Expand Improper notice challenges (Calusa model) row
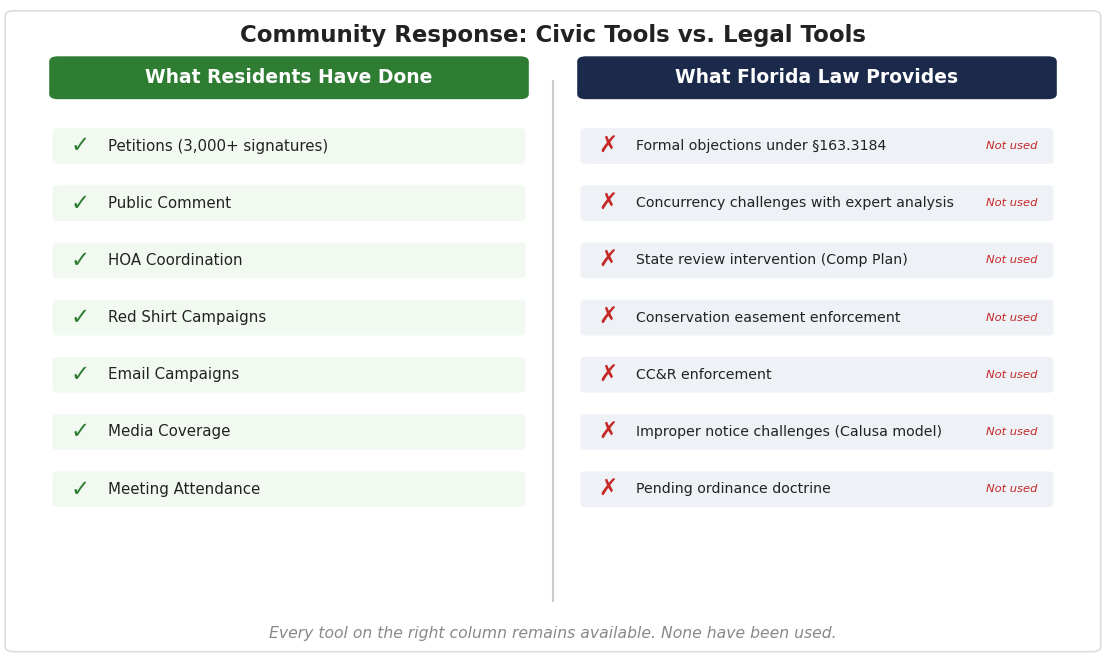 tap(816, 430)
